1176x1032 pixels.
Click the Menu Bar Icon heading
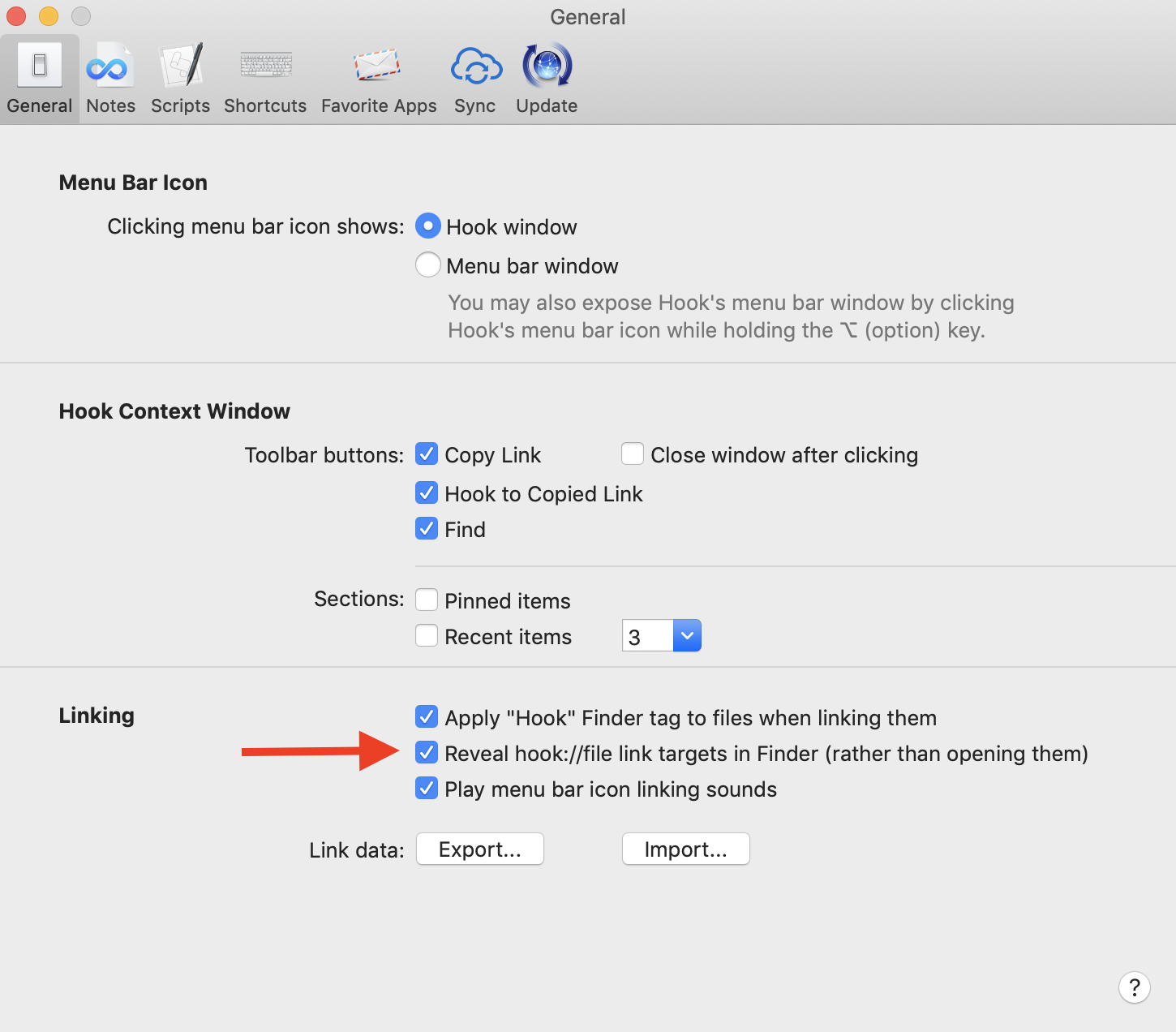point(133,183)
